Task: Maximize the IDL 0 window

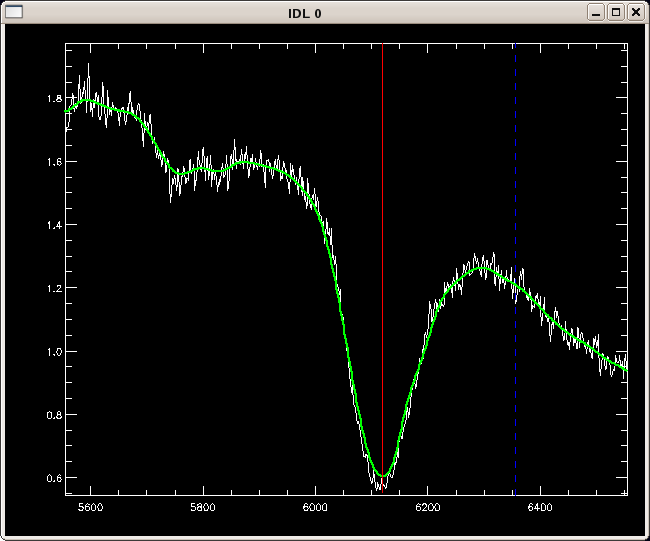Action: [x=615, y=12]
